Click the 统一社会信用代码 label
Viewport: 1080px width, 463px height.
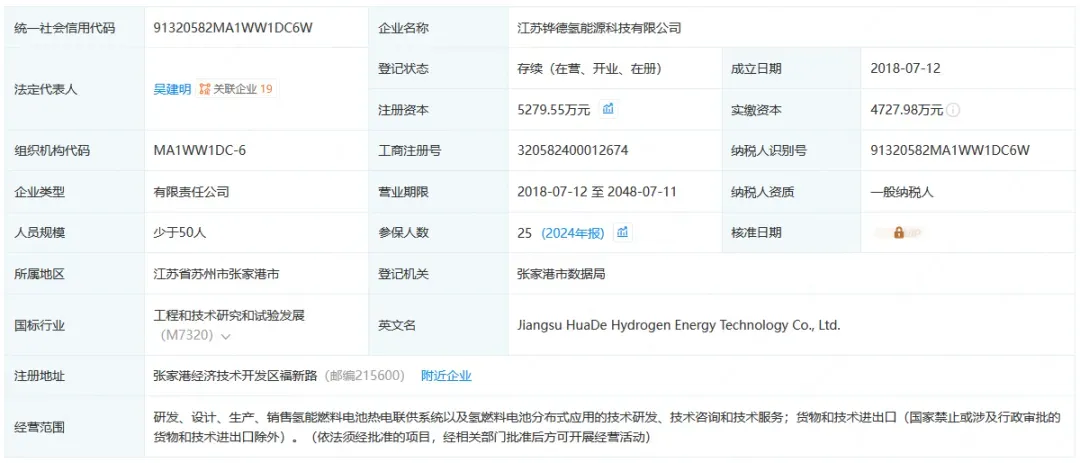(64, 28)
